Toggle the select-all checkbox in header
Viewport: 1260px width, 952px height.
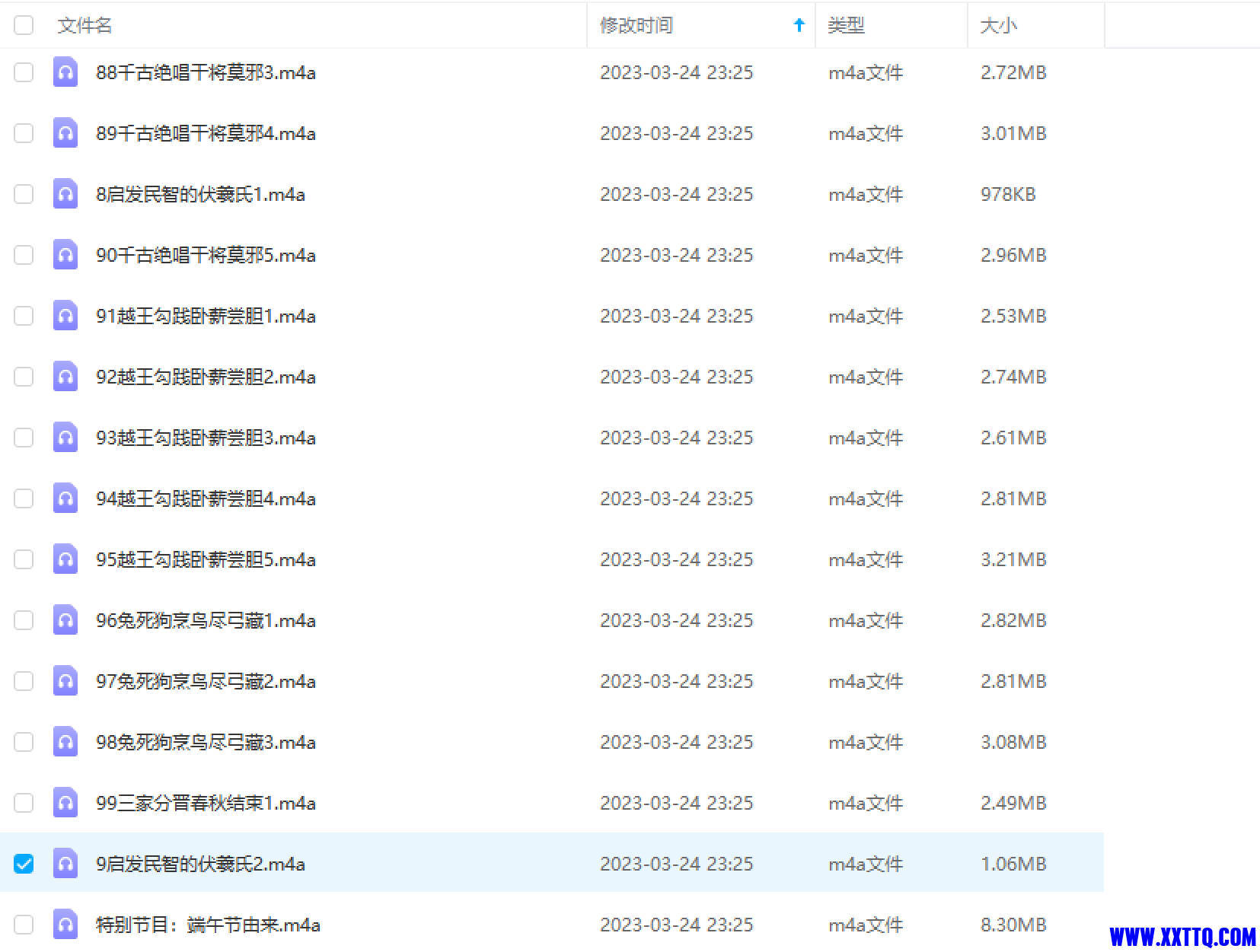click(24, 25)
